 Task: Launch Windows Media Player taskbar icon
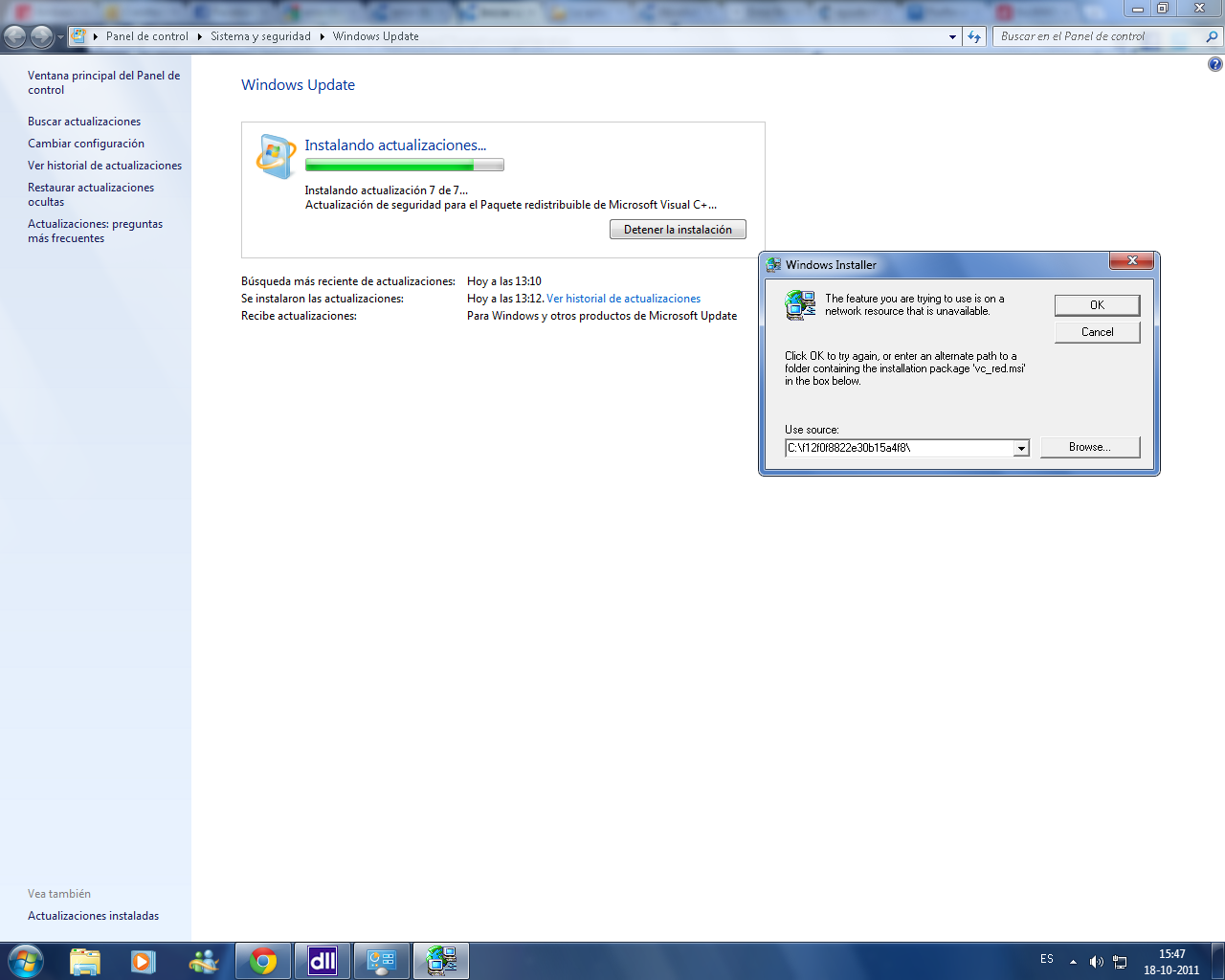point(144,961)
